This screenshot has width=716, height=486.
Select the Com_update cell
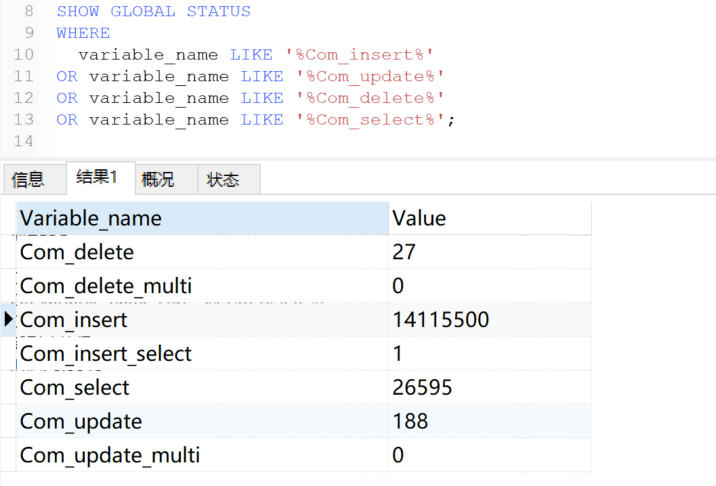[x=202, y=421]
